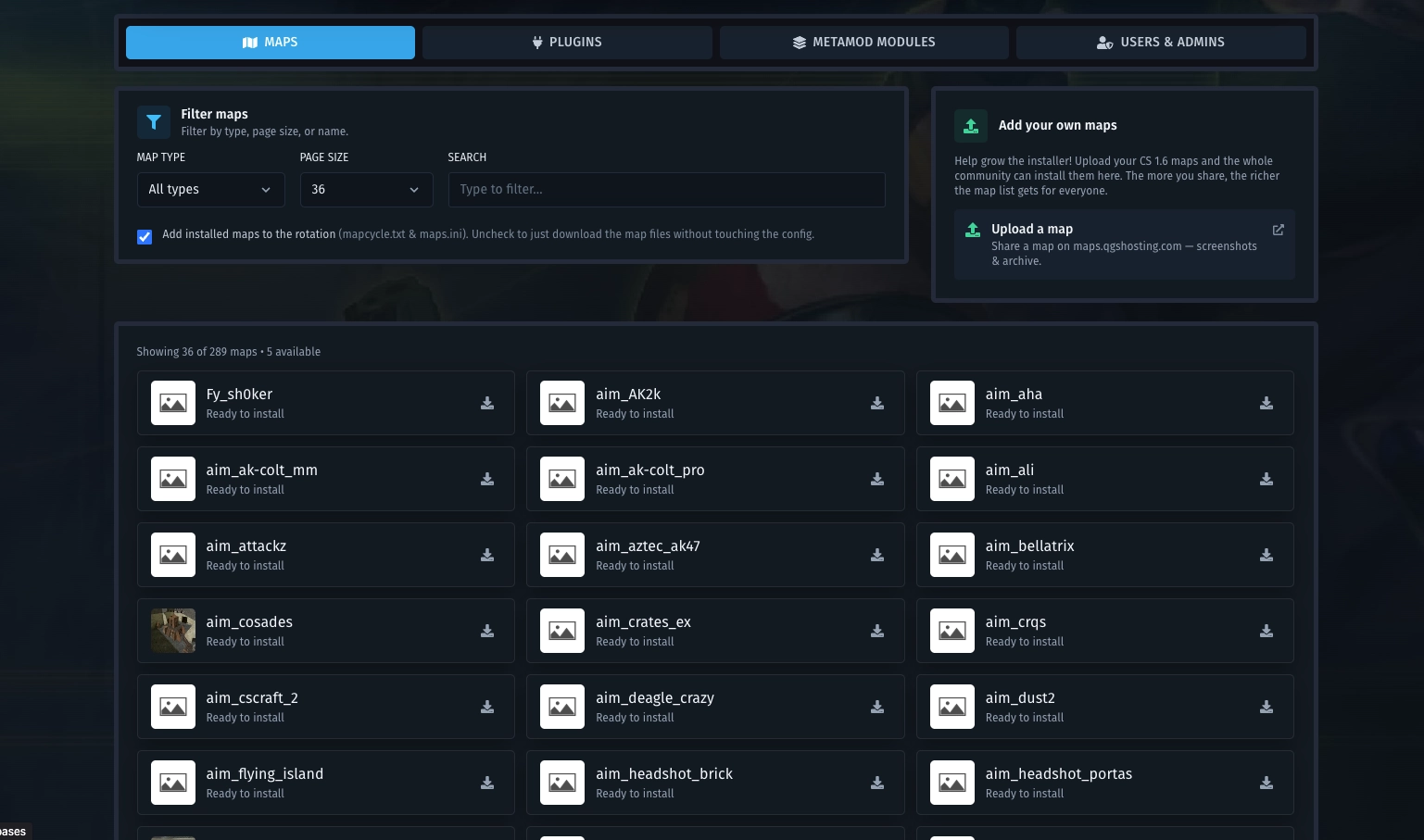Screen dimensions: 1424x840
Task: Download aim_headshot_brick with its install icon
Action: 877,783
